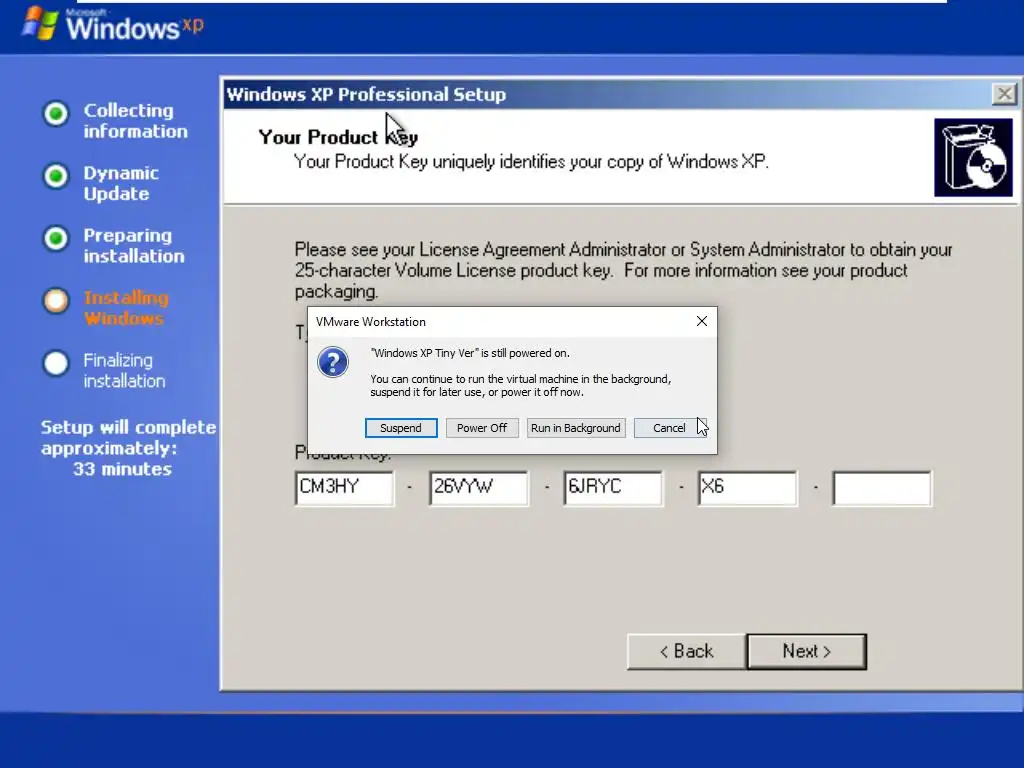Click the Suspend button in VMware dialog

point(401,428)
